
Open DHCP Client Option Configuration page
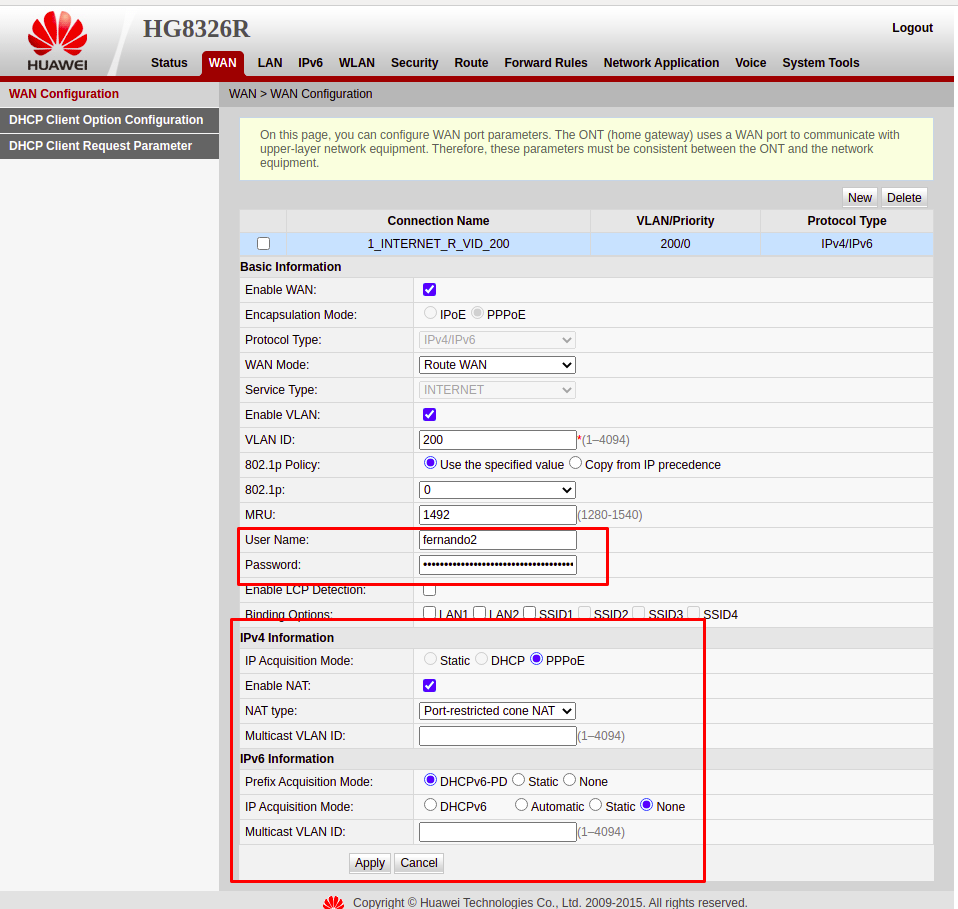[x=106, y=120]
